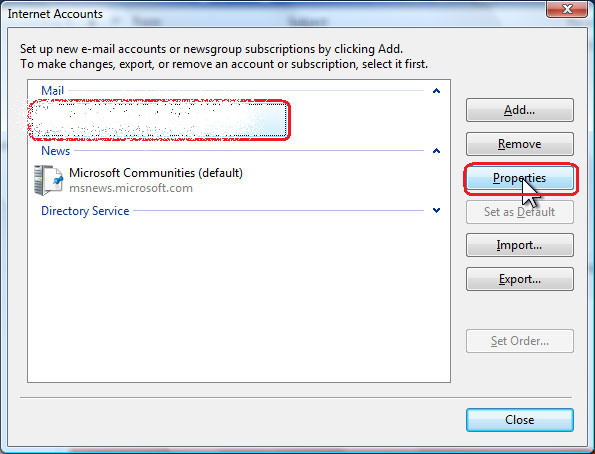Click the Microsoft Communities news server icon
This screenshot has height=454, width=595.
pyautogui.click(x=48, y=180)
